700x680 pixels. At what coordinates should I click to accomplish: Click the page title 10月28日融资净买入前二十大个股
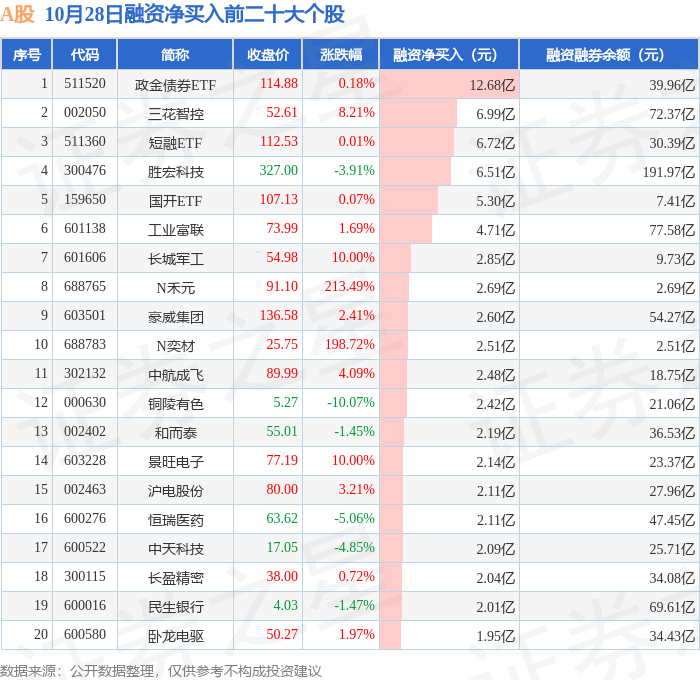(x=195, y=14)
